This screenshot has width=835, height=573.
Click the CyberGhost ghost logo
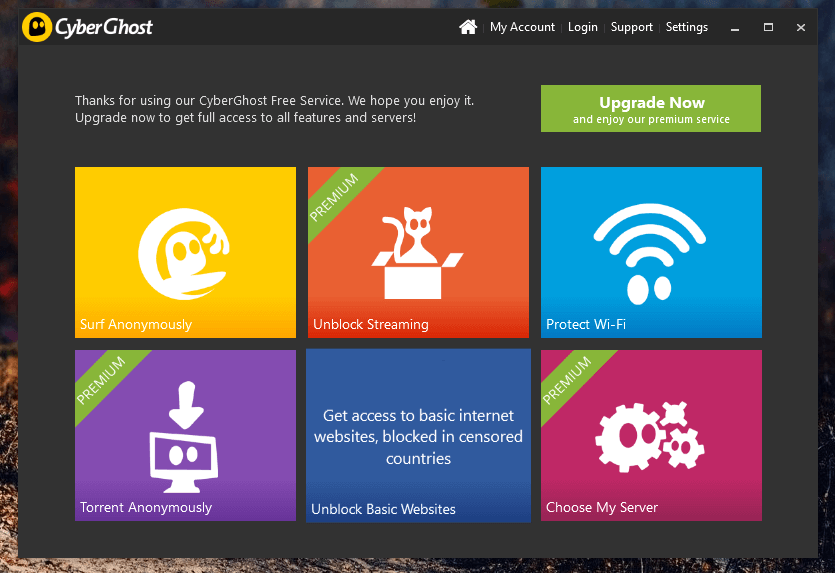[37, 27]
